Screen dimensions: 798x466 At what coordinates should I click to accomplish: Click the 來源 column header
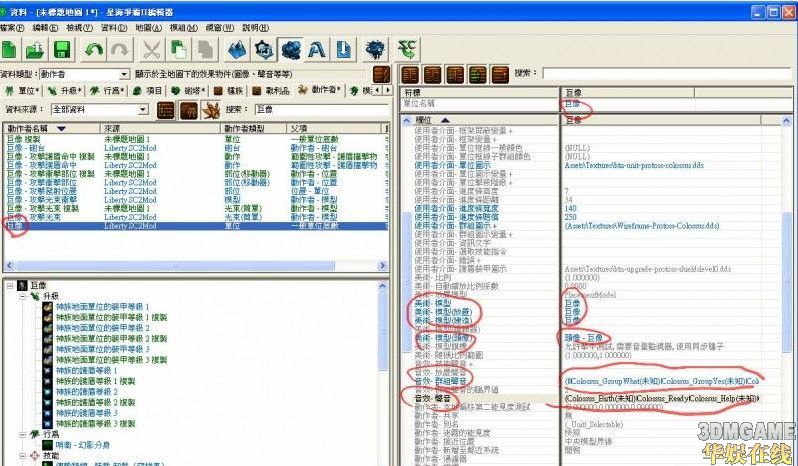(x=160, y=128)
